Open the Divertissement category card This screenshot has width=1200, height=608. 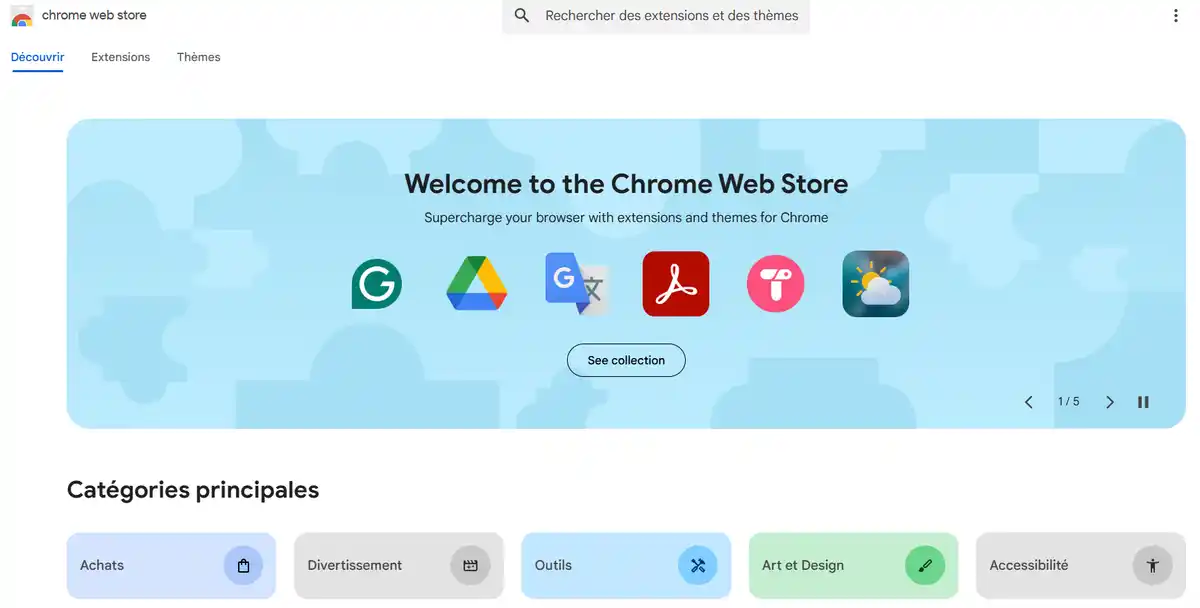coord(399,566)
